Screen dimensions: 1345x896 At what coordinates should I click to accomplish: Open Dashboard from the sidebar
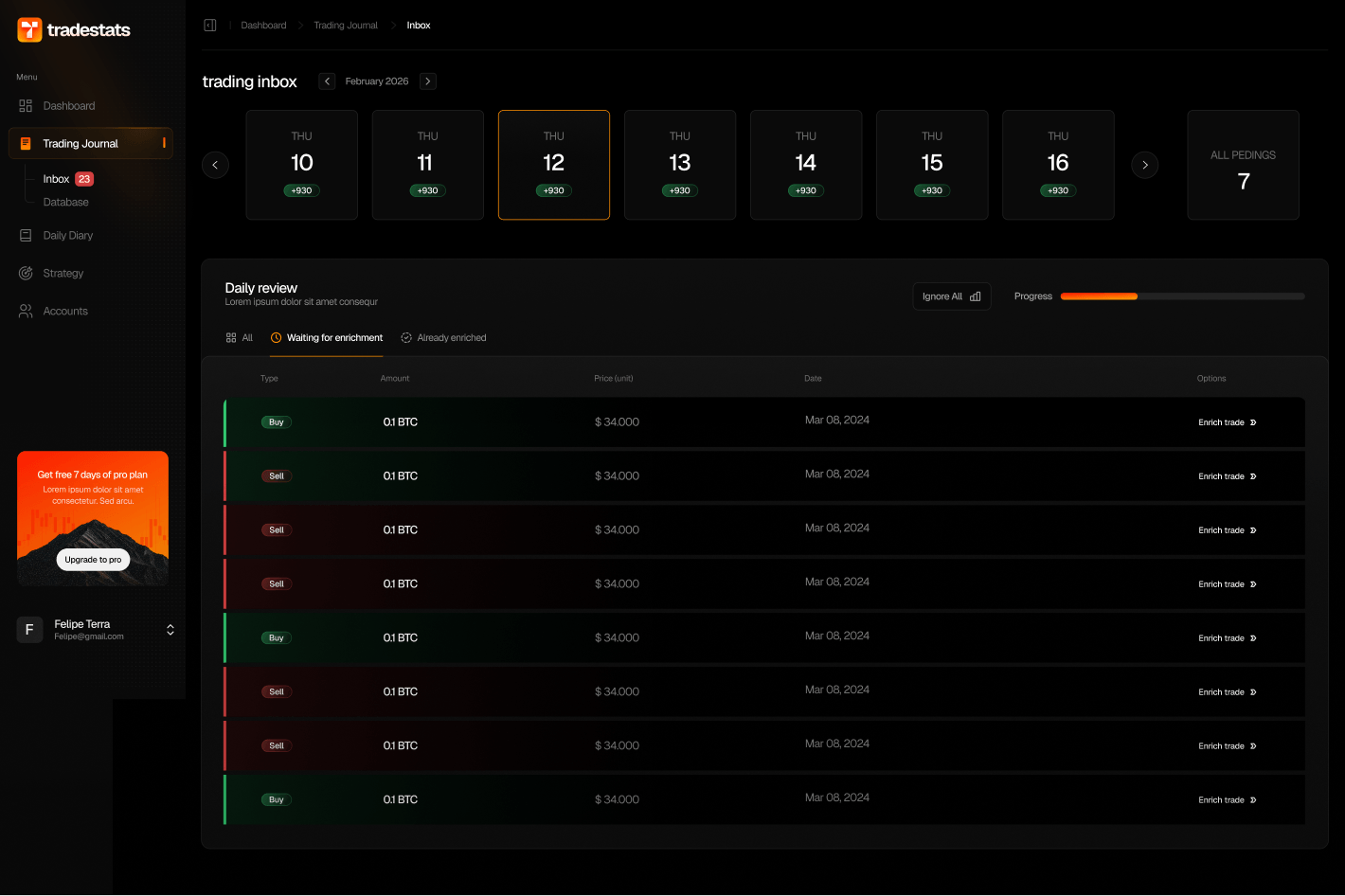(x=68, y=106)
